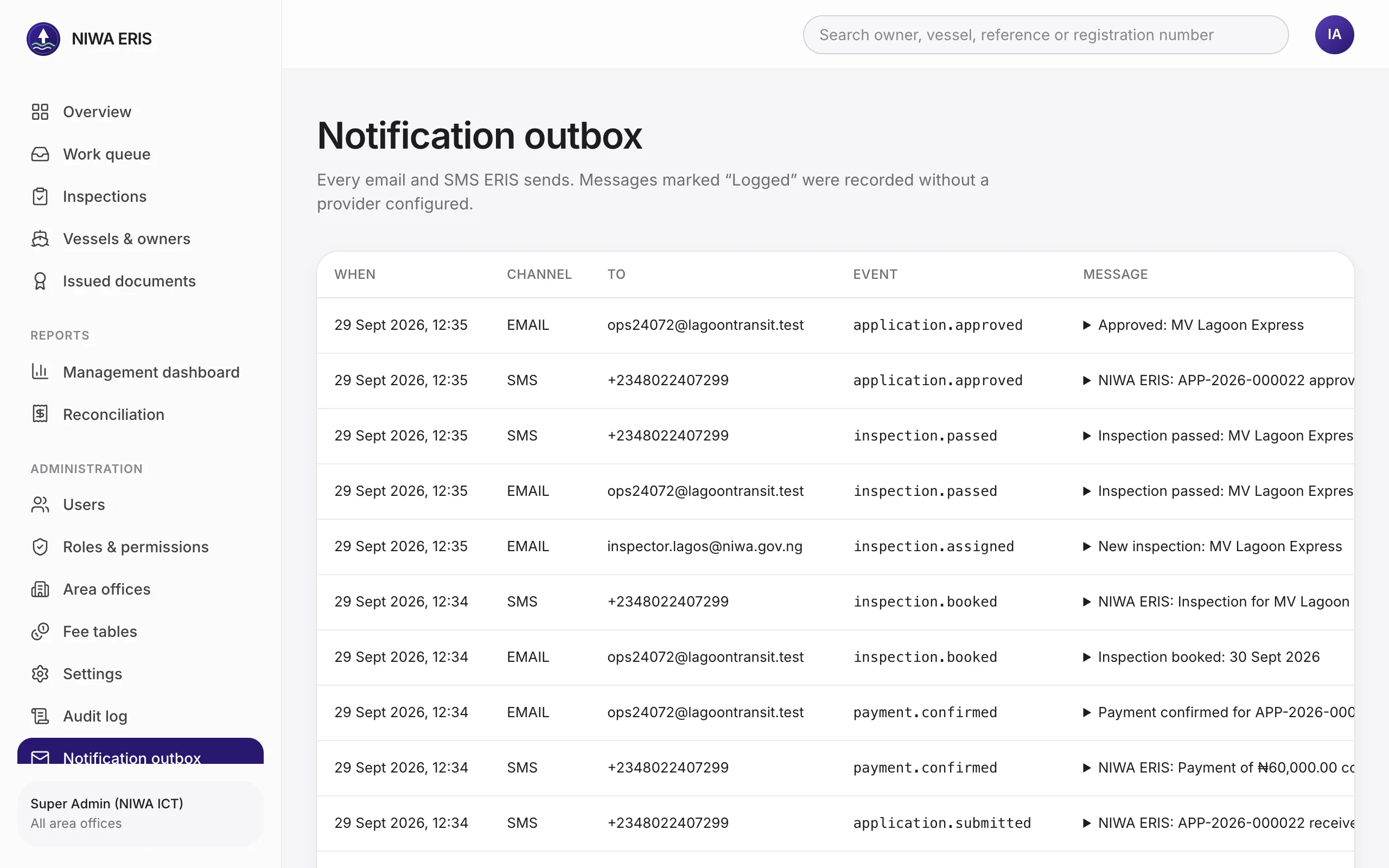The width and height of the screenshot is (1389, 868).
Task: Click the Audit log scroll icon
Action: click(x=40, y=716)
